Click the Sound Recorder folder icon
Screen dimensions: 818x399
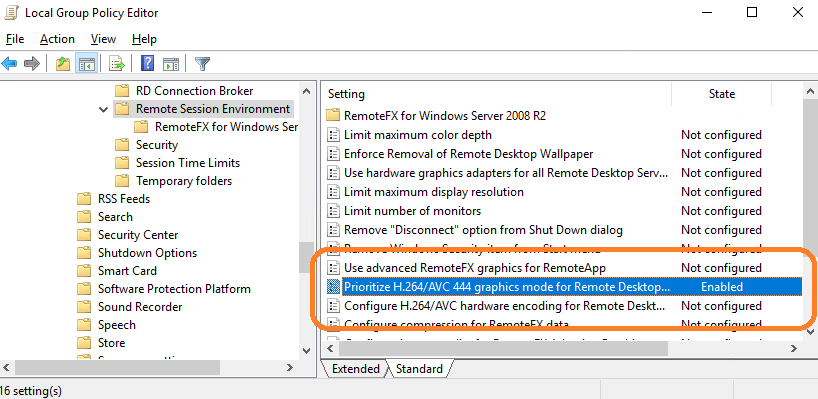click(x=84, y=307)
